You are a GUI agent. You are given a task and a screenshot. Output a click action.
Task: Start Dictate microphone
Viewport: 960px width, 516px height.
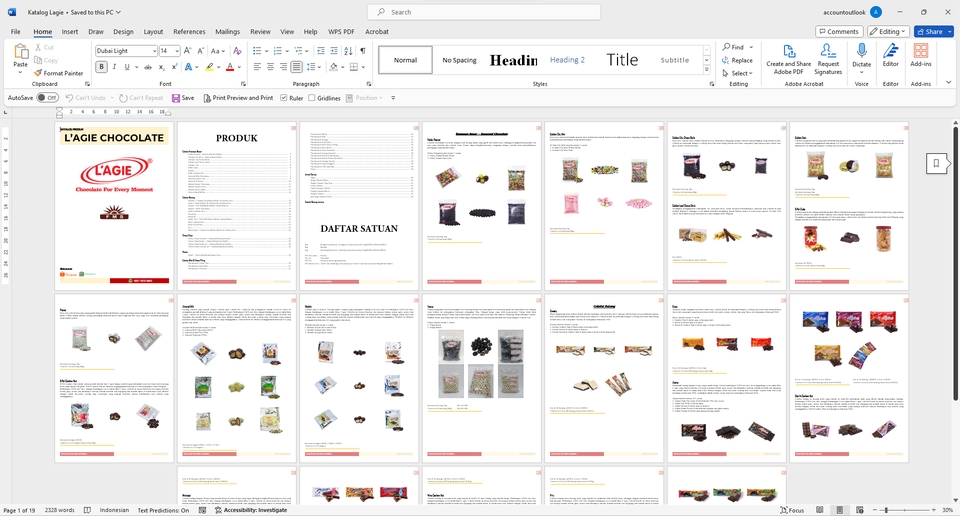861,55
